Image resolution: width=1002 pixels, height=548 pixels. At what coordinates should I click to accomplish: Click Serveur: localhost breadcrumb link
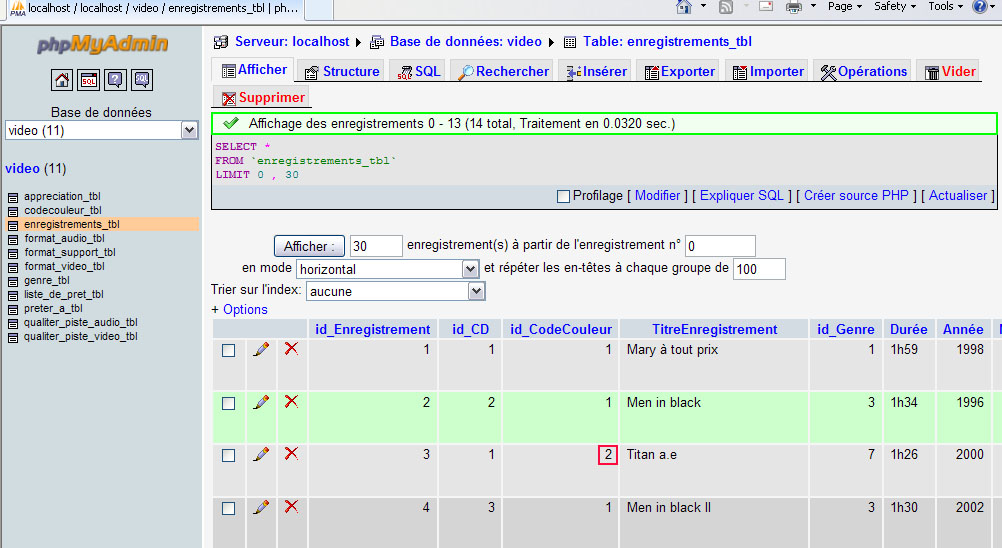pos(292,42)
